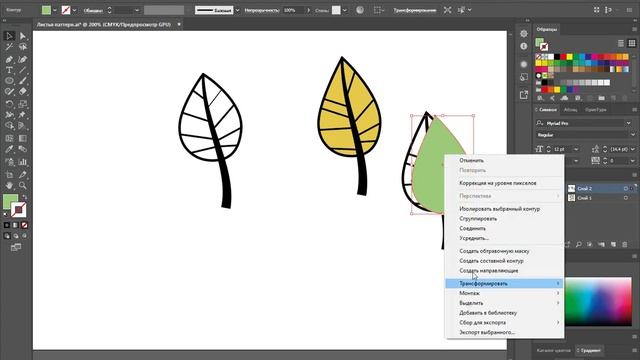Viewport: 640px width, 360px height.
Task: Select the Hand tool
Action: click(x=9, y=186)
